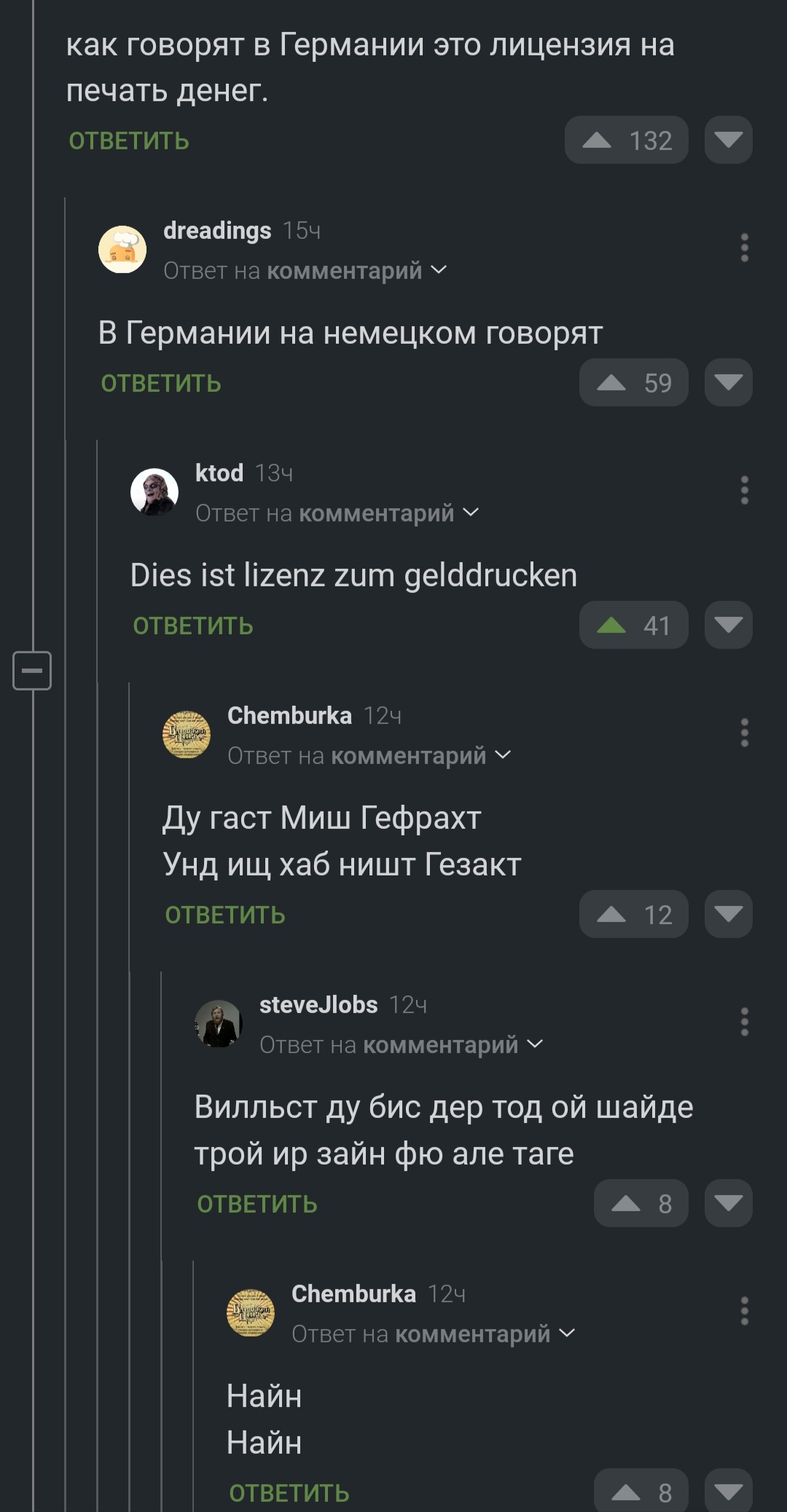
Task: Expand parent comment chevron under steveJlobs
Action: (536, 1044)
